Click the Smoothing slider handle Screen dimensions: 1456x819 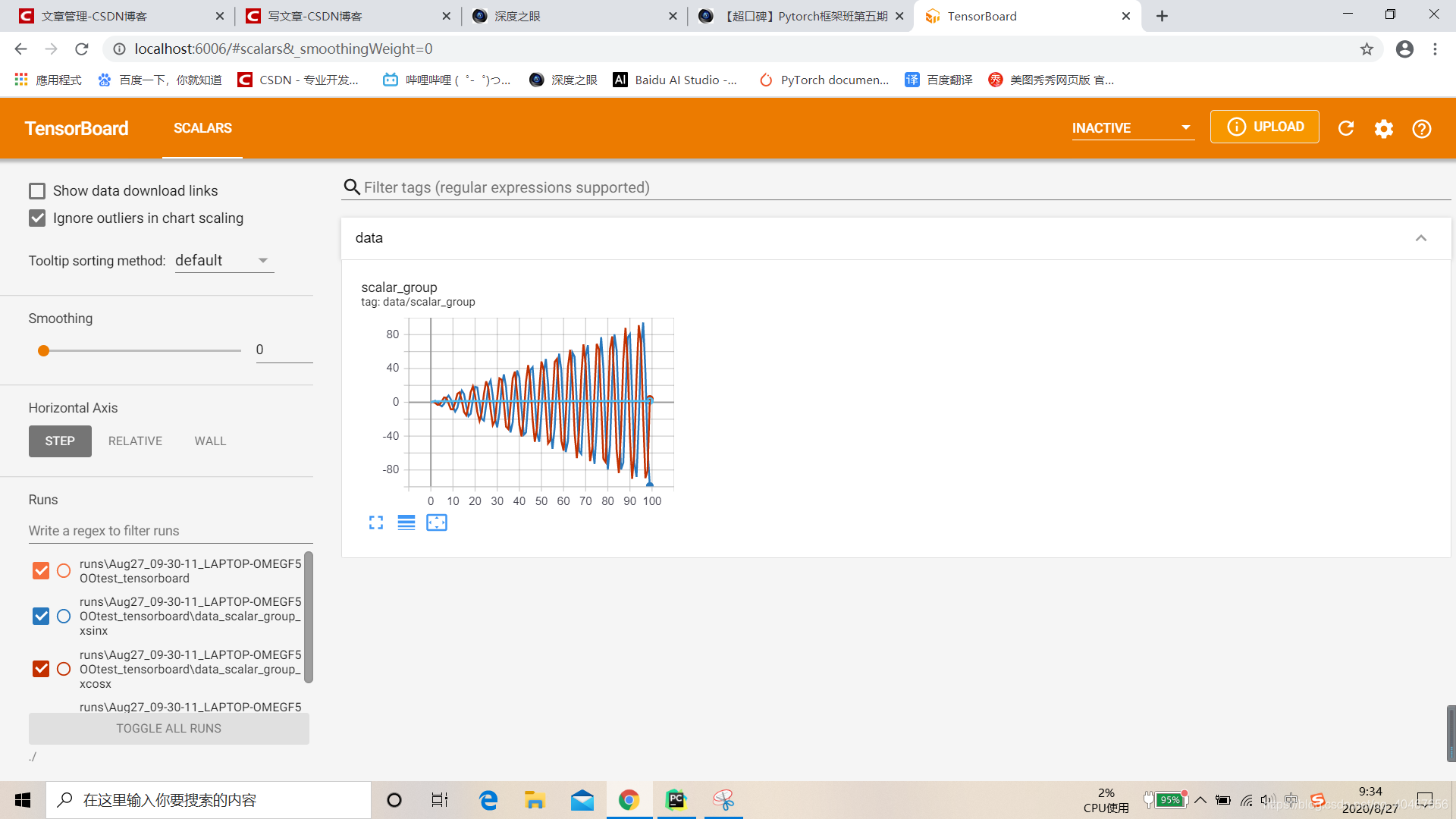click(44, 350)
